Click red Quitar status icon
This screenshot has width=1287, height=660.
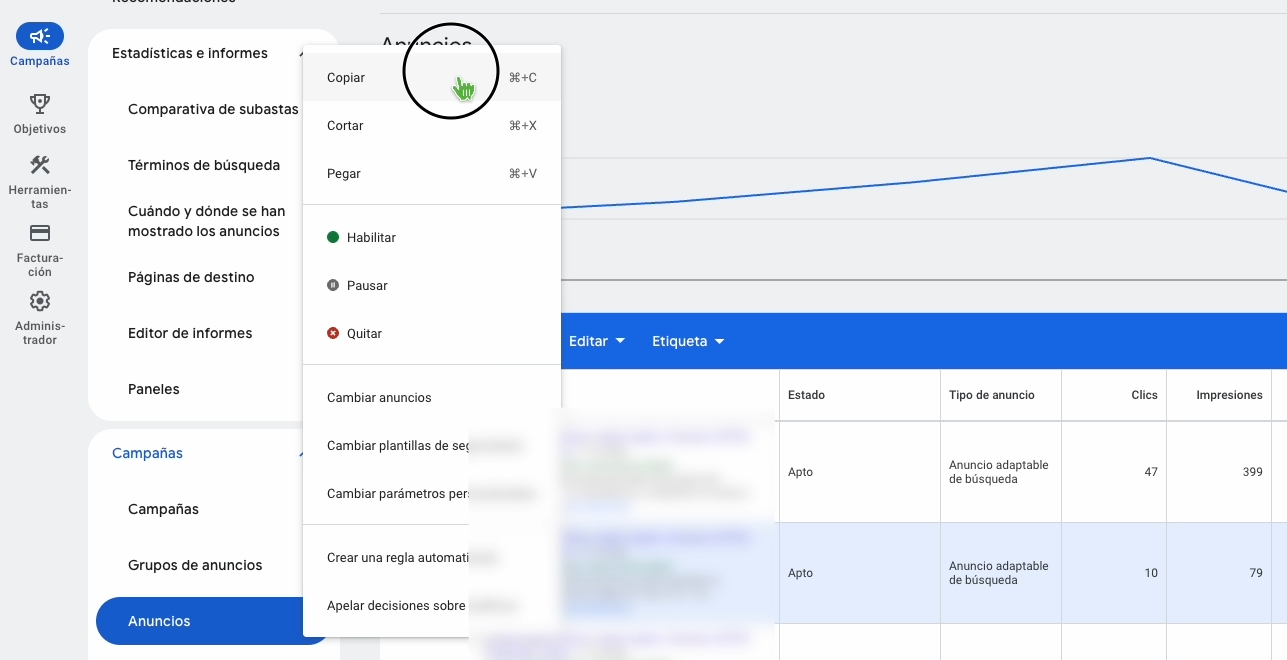[x=333, y=333]
